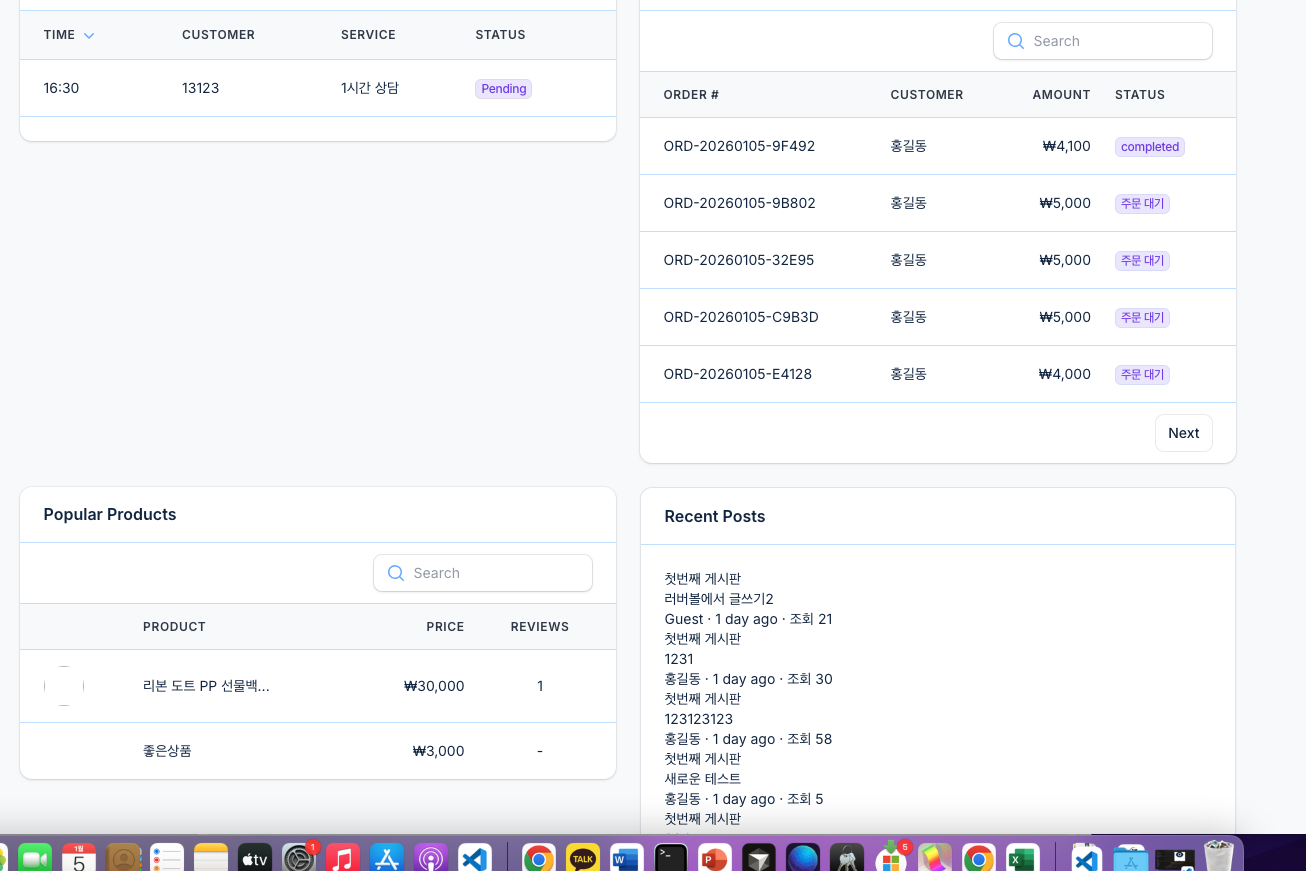Open order ORD-20260105-9F492
This screenshot has width=1306, height=871.
pos(739,146)
